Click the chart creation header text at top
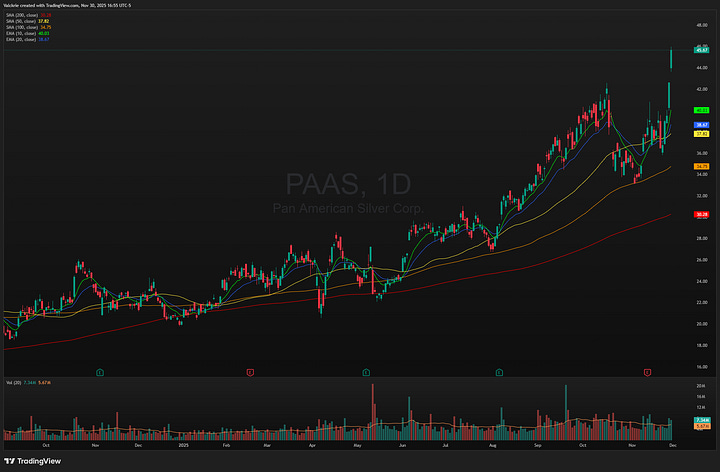The height and width of the screenshot is (472, 720). pos(68,6)
